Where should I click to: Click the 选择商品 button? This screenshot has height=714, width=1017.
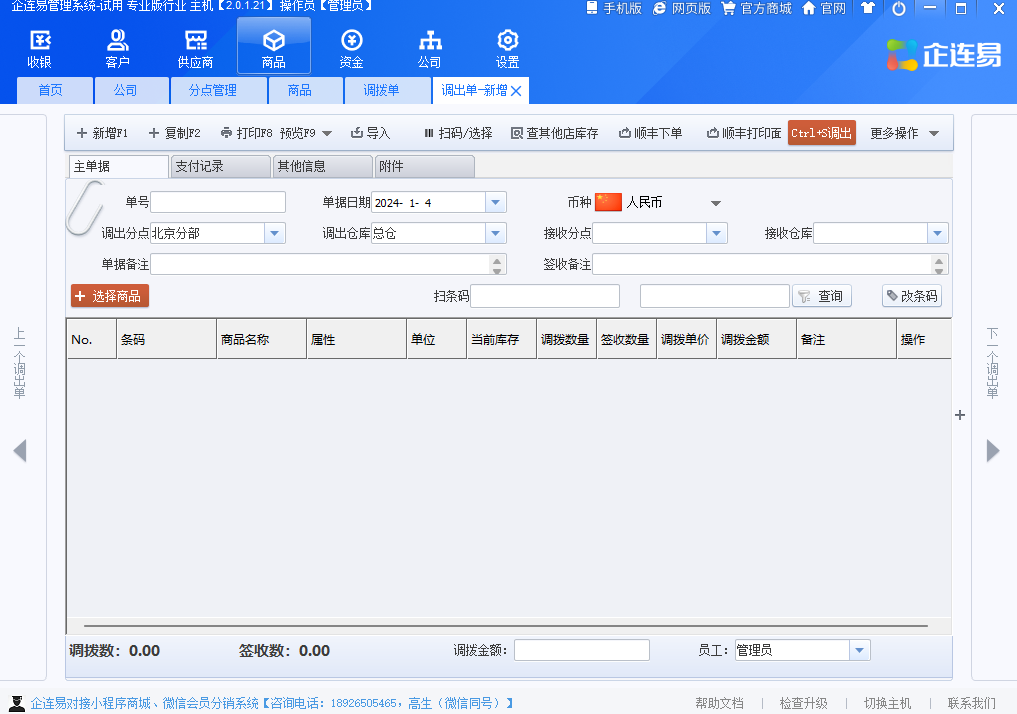tap(110, 296)
